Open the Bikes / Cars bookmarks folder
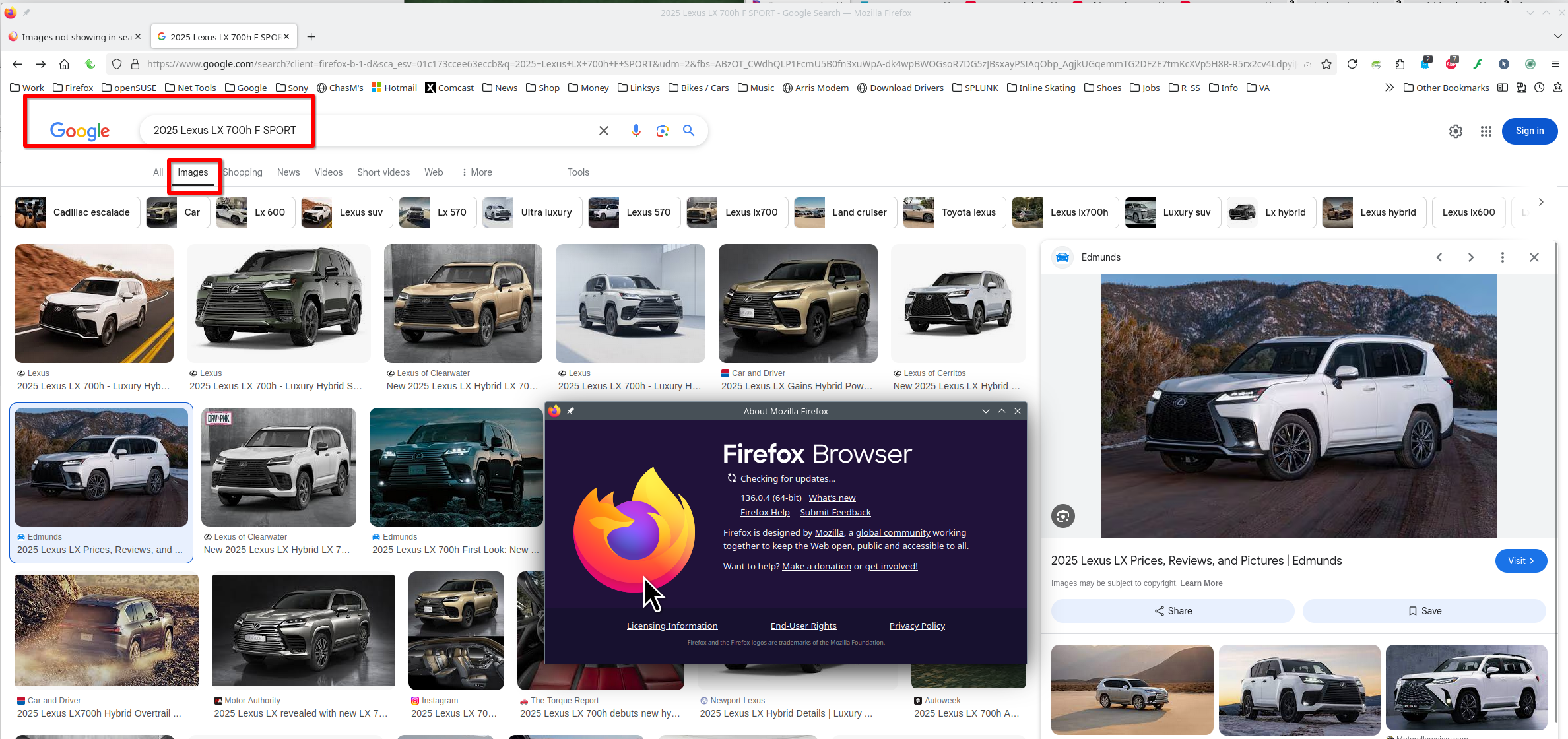Image resolution: width=1568 pixels, height=739 pixels. 699,88
